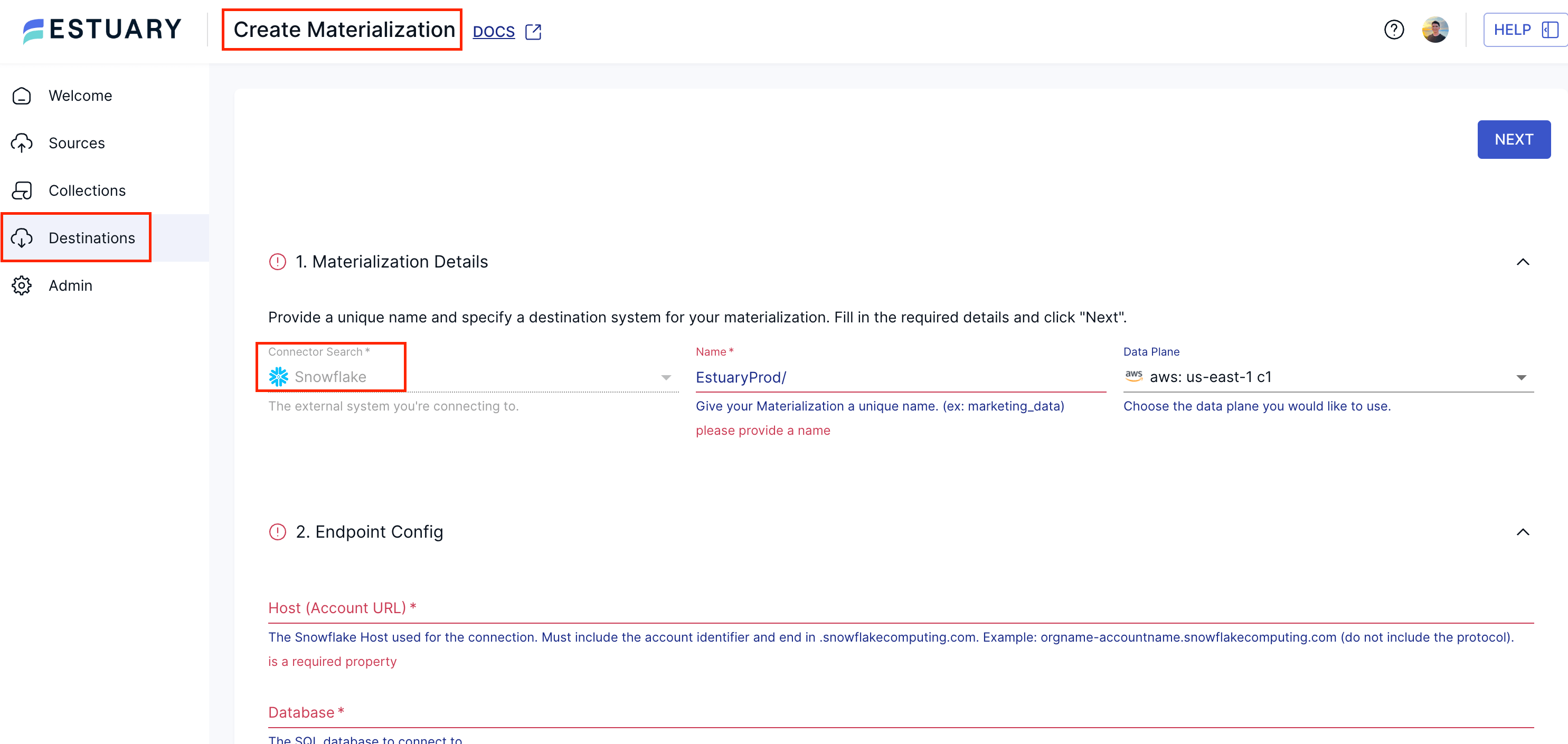Click the NEXT button
Image resolution: width=1568 pixels, height=744 pixels.
[1514, 139]
